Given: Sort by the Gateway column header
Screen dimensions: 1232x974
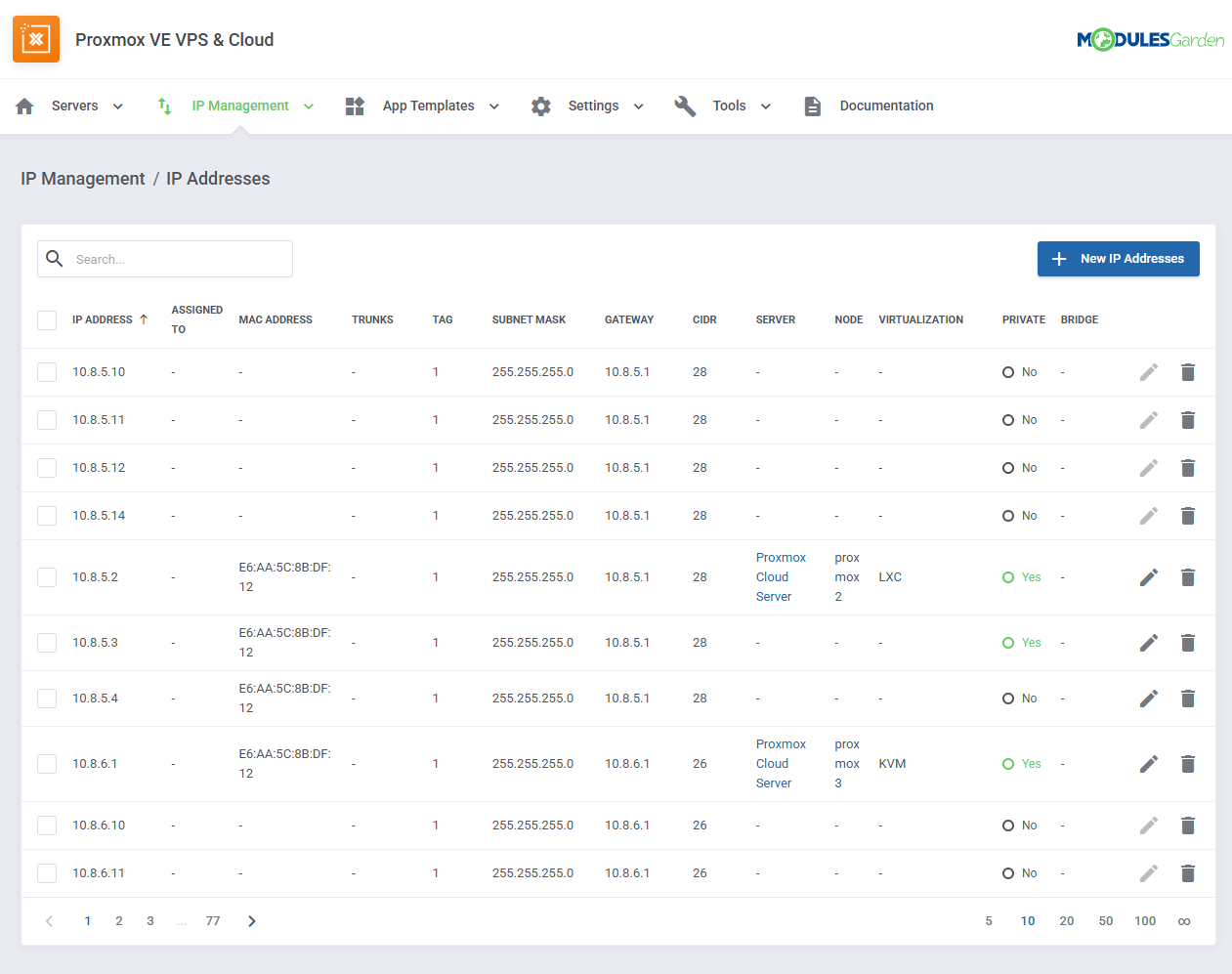Looking at the screenshot, I should pyautogui.click(x=629, y=319).
